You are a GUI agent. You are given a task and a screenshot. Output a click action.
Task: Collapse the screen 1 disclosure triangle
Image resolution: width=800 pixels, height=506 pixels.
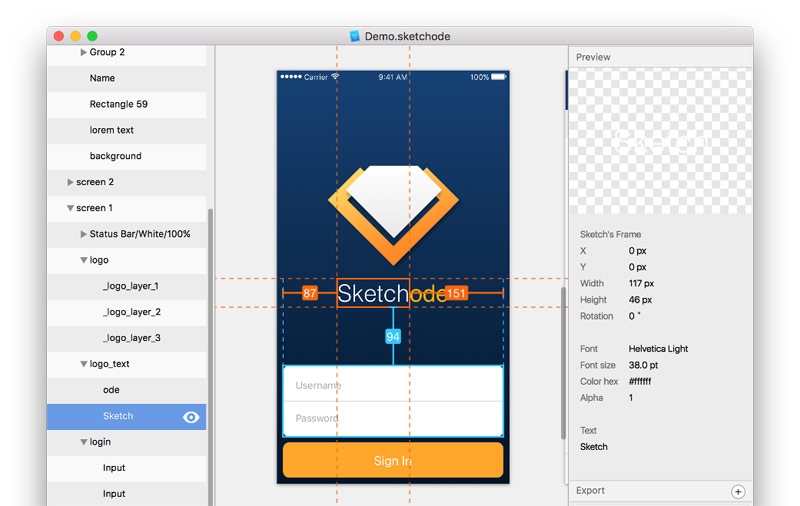pyautogui.click(x=70, y=208)
